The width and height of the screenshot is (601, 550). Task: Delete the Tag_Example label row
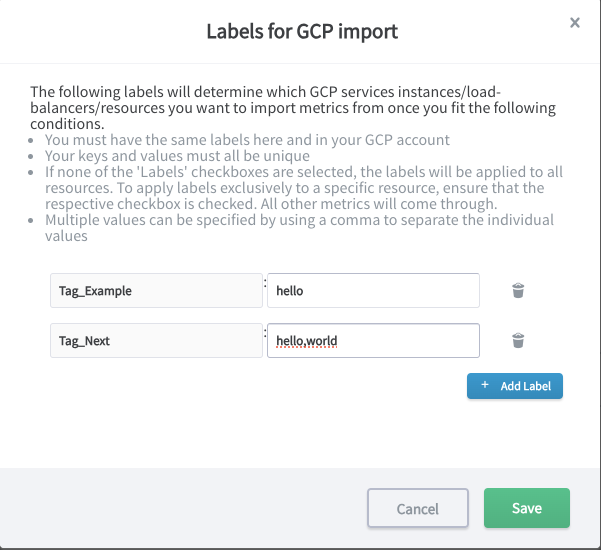tap(518, 291)
